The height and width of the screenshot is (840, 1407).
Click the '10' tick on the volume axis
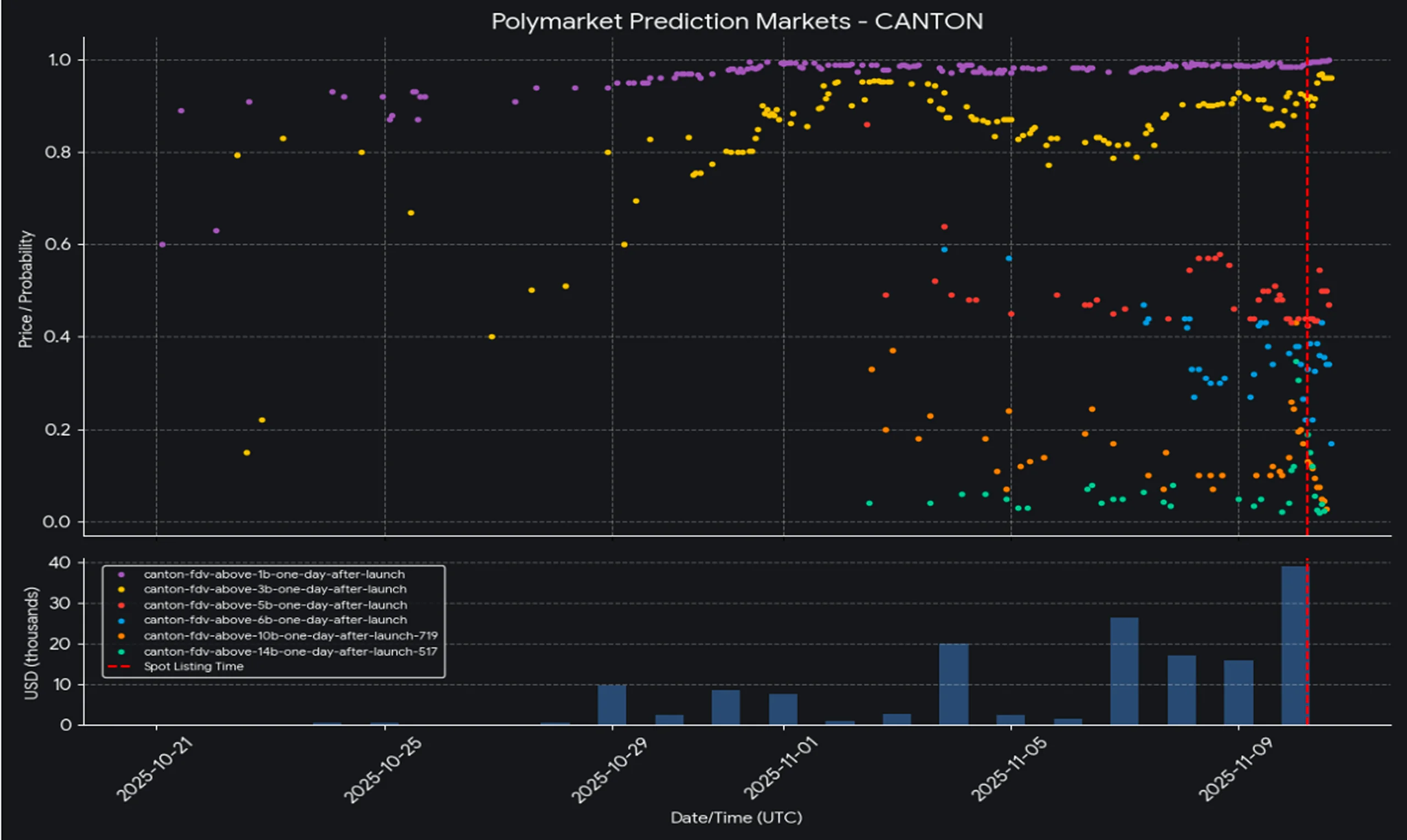pos(61,685)
